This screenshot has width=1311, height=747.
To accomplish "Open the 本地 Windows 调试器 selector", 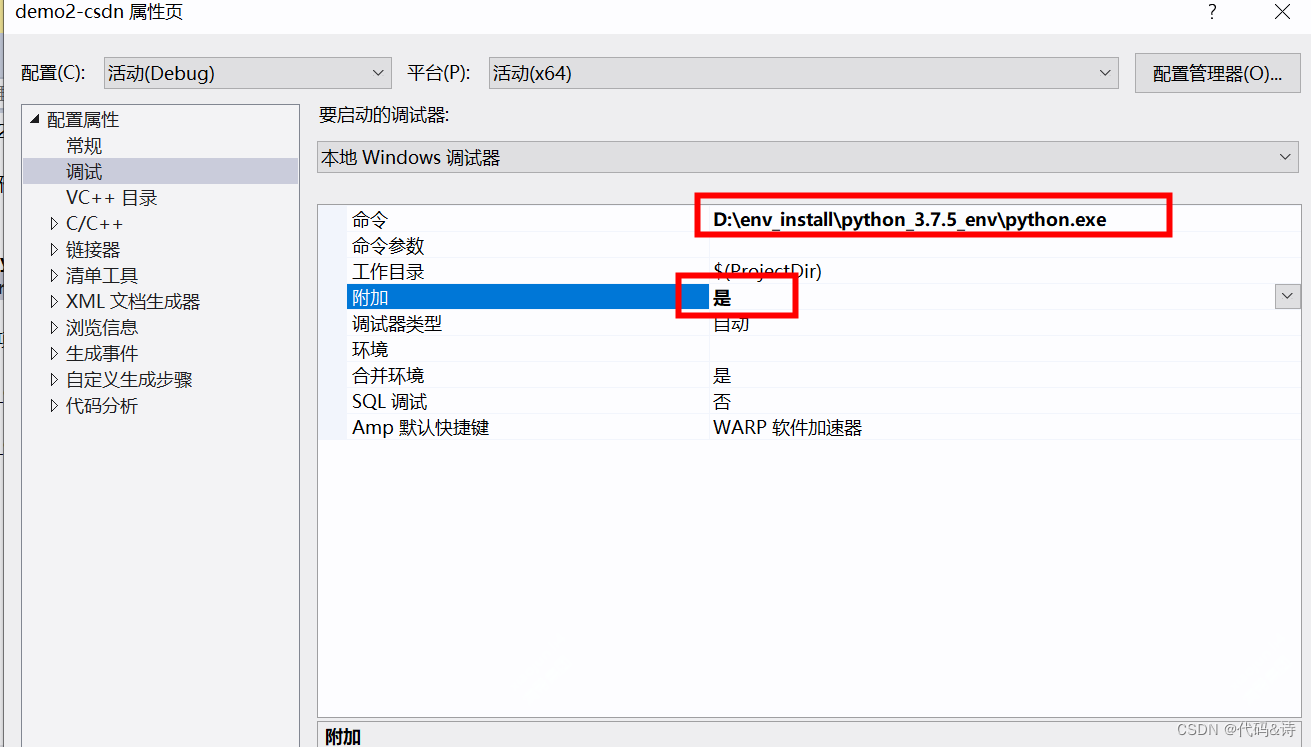I will (x=1286, y=156).
